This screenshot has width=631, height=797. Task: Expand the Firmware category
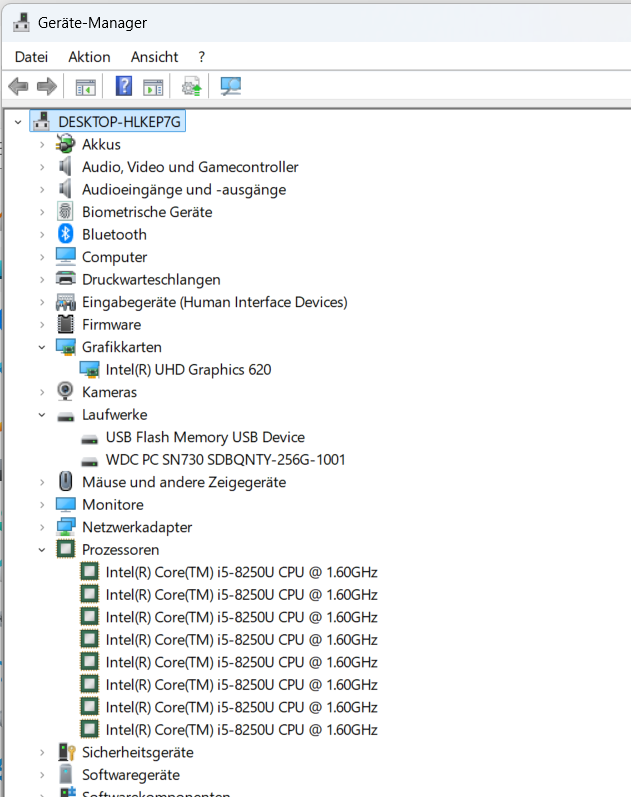click(42, 324)
